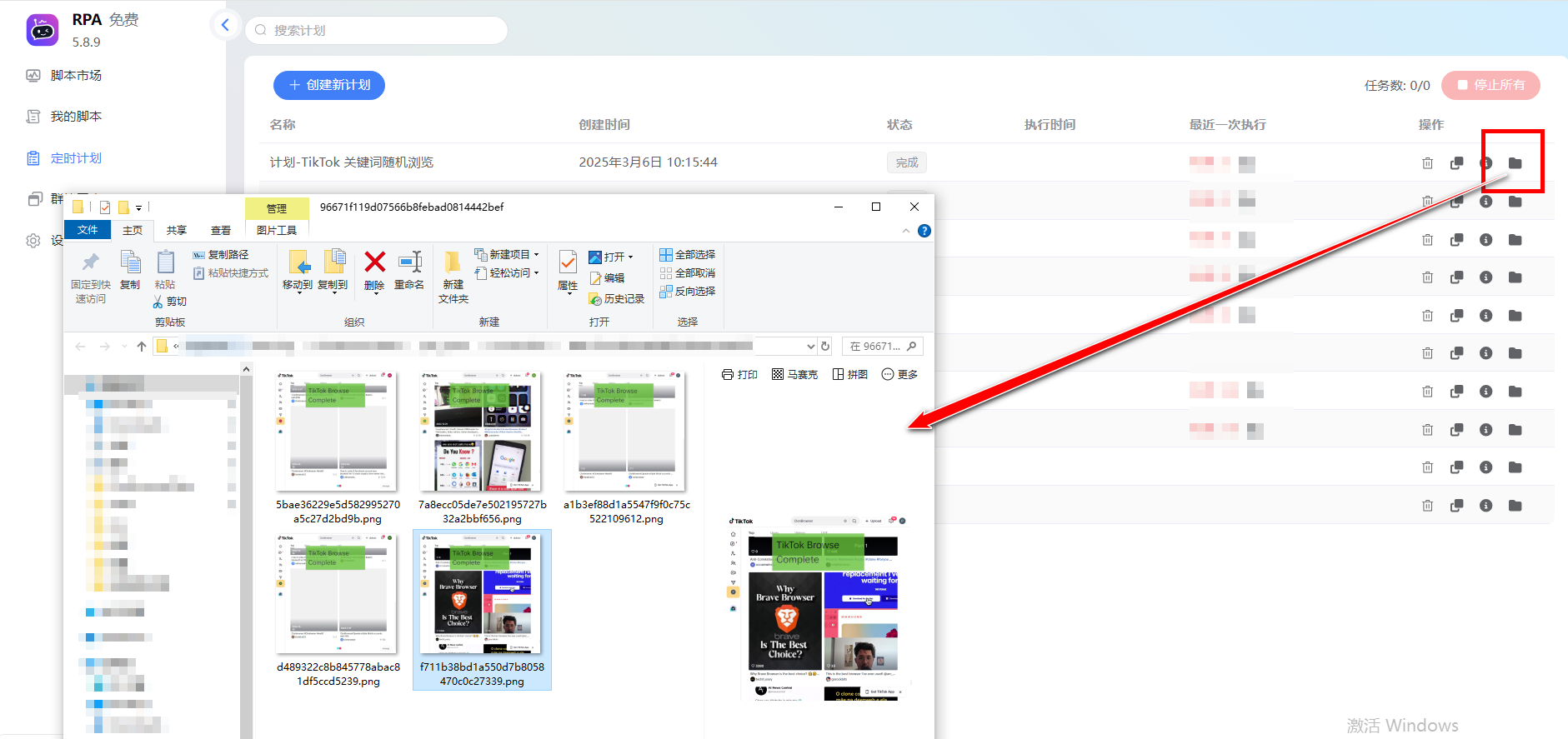Select file a1b3ef88d1a5547f9f0c75c522109612.png
This screenshot has width=1568, height=739.
[x=627, y=448]
